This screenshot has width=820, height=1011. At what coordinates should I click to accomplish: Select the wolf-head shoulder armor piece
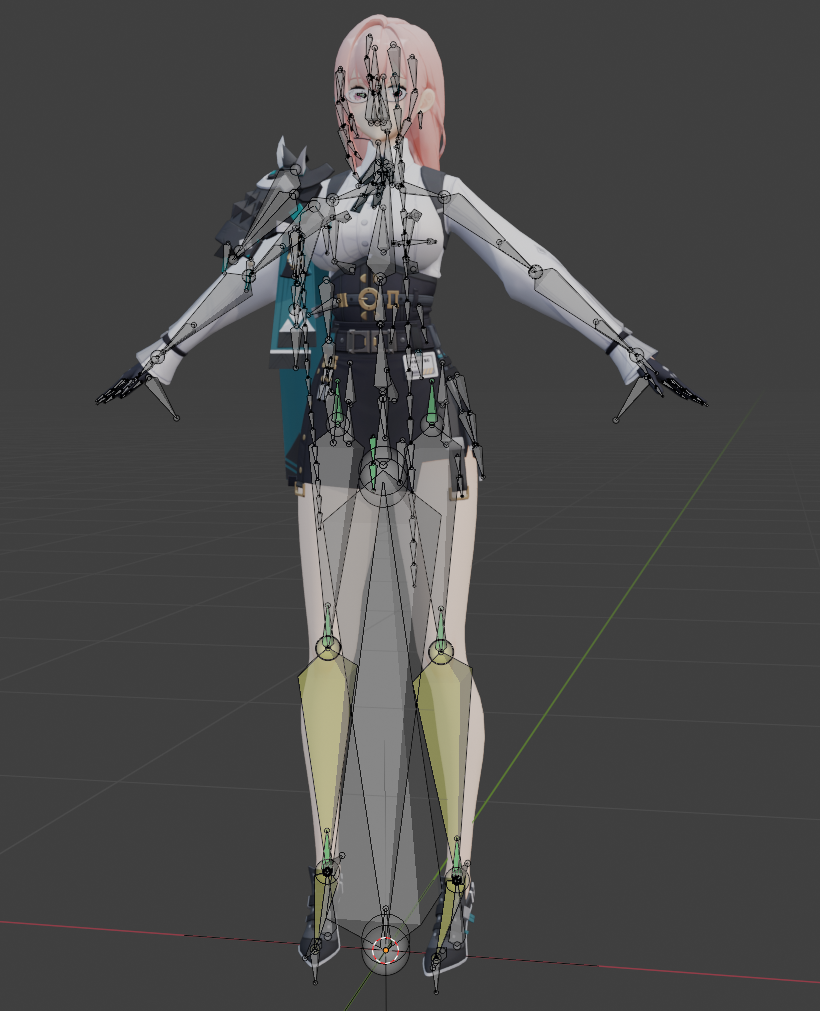click(277, 193)
